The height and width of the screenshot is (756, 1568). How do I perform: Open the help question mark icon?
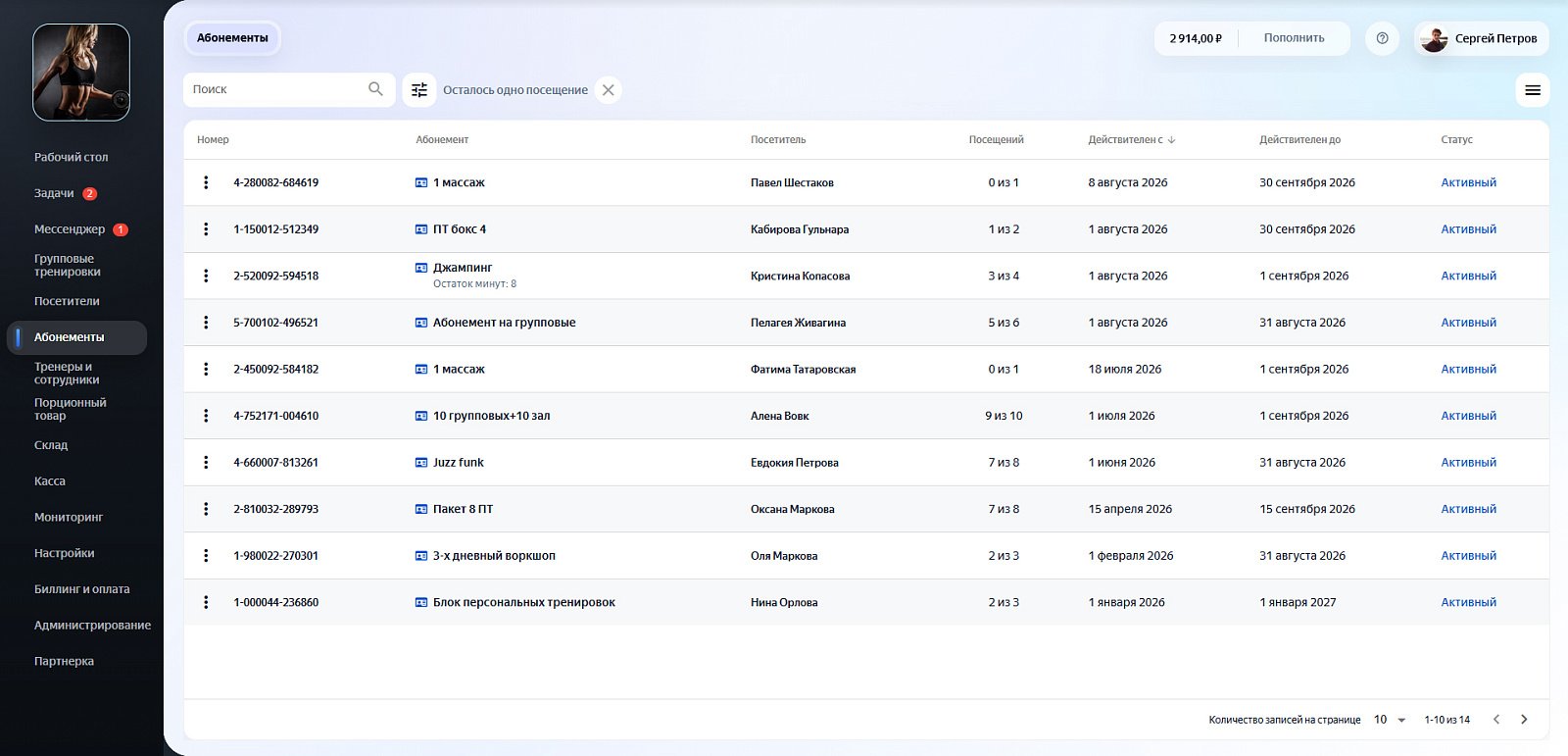click(1382, 38)
